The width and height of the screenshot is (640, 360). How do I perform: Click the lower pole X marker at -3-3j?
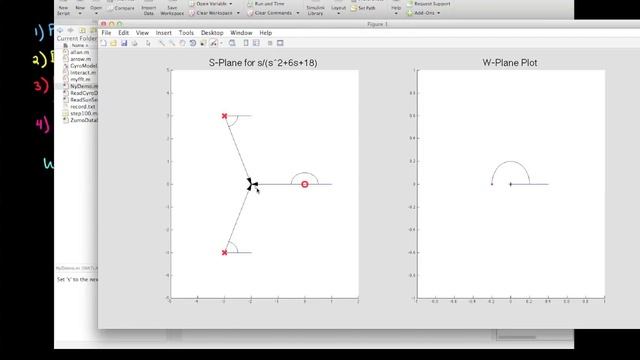(x=224, y=253)
